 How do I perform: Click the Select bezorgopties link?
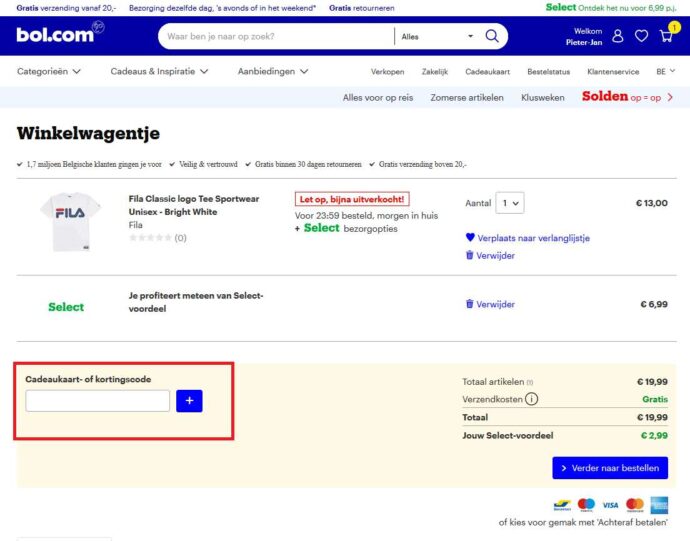tap(350, 228)
